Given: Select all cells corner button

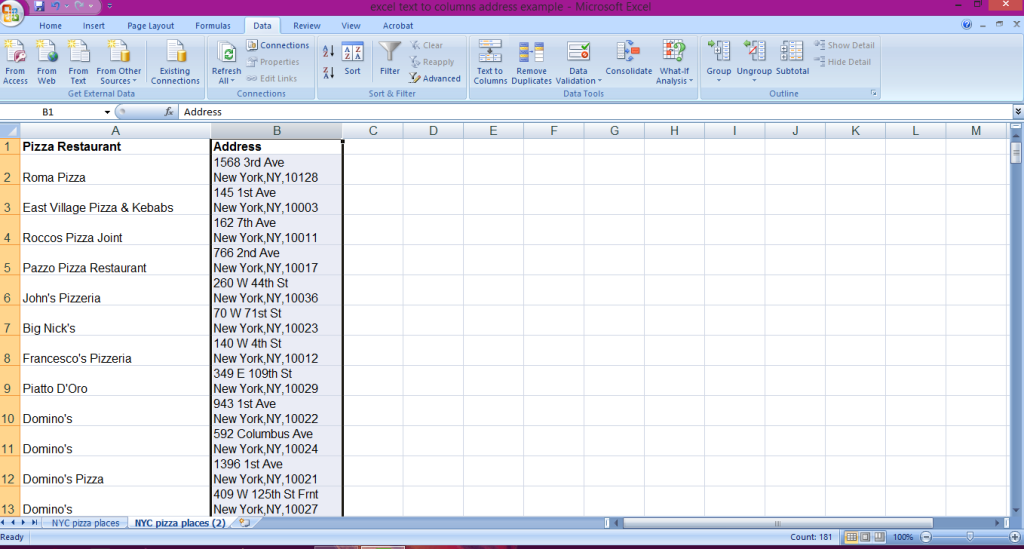Looking at the screenshot, I should pyautogui.click(x=10, y=131).
